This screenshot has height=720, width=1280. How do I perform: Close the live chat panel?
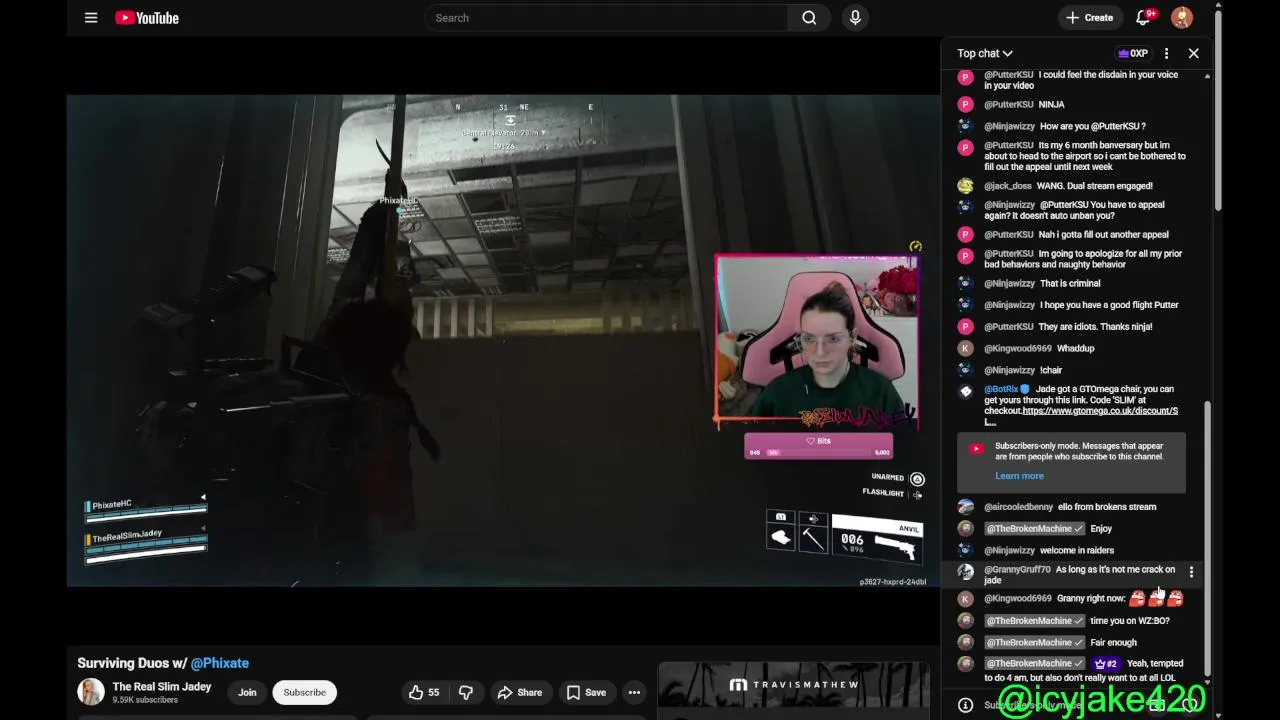1193,53
